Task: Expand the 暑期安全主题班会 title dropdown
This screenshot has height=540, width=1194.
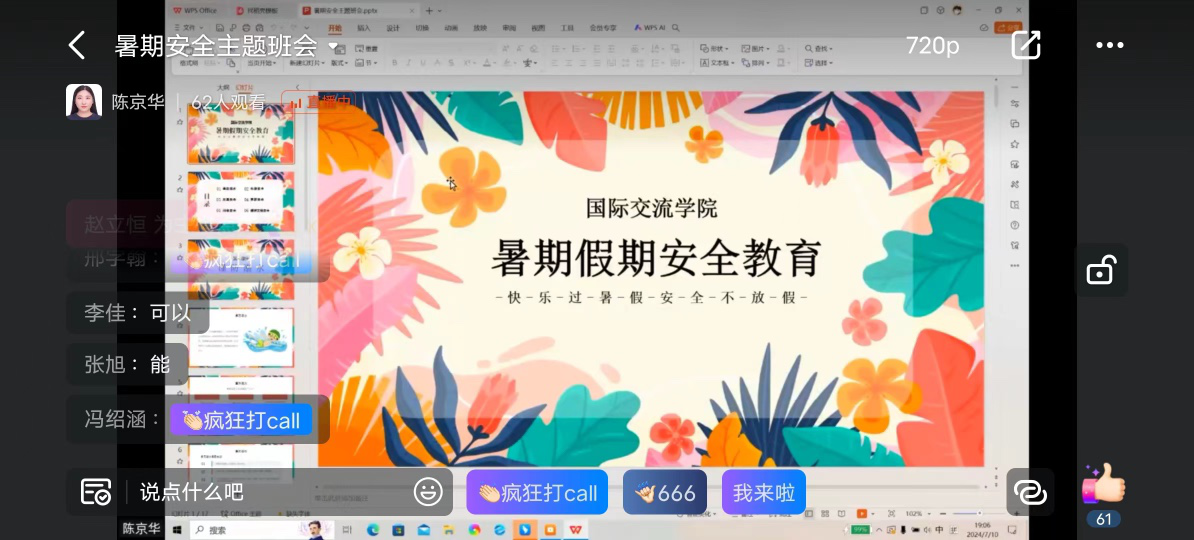Action: tap(333, 46)
